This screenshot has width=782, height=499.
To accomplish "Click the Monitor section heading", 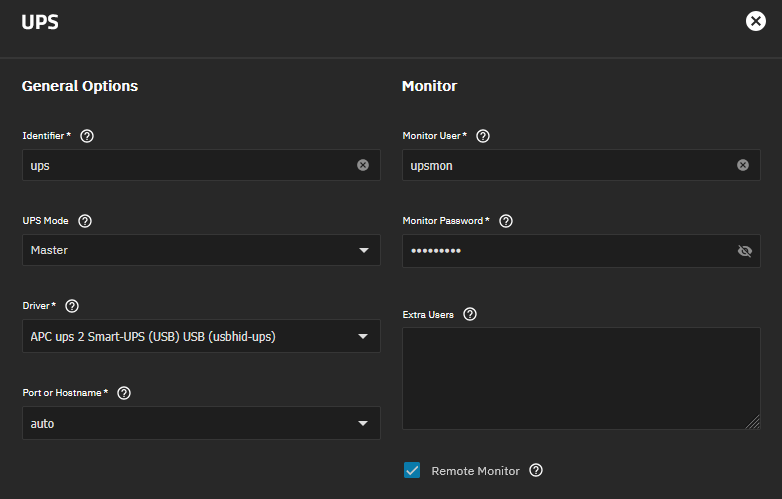I will click(429, 86).
